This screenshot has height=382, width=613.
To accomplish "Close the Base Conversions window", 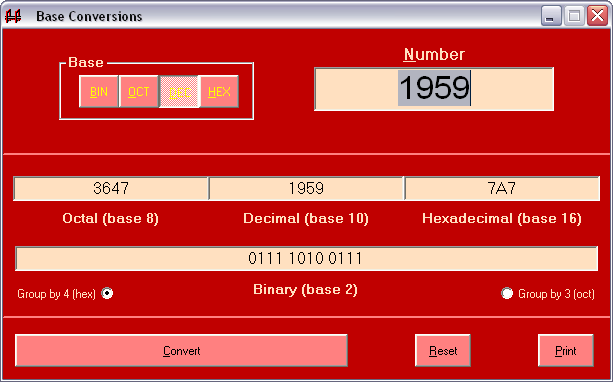I will (x=598, y=16).
